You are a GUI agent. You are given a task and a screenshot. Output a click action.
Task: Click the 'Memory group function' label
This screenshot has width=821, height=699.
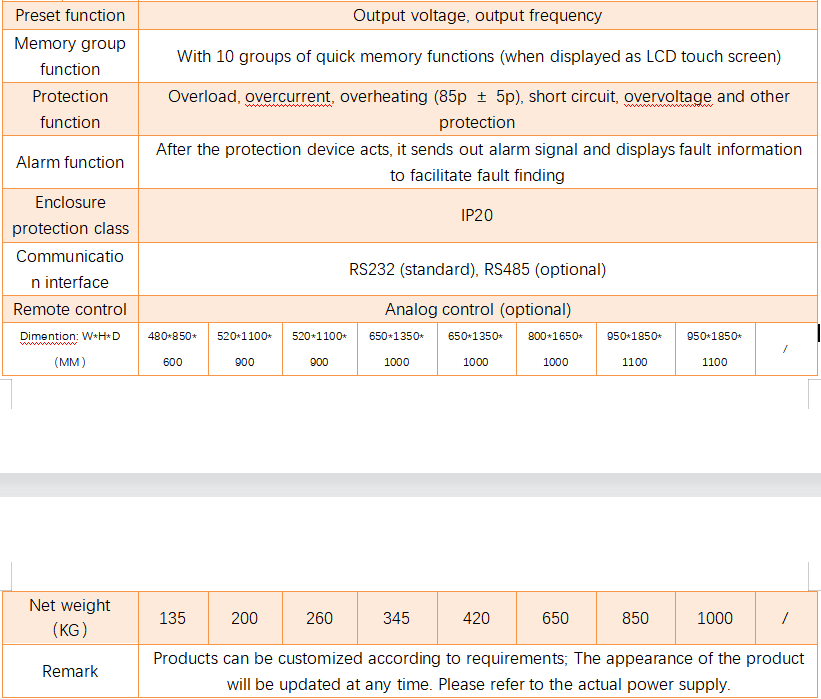(x=70, y=56)
